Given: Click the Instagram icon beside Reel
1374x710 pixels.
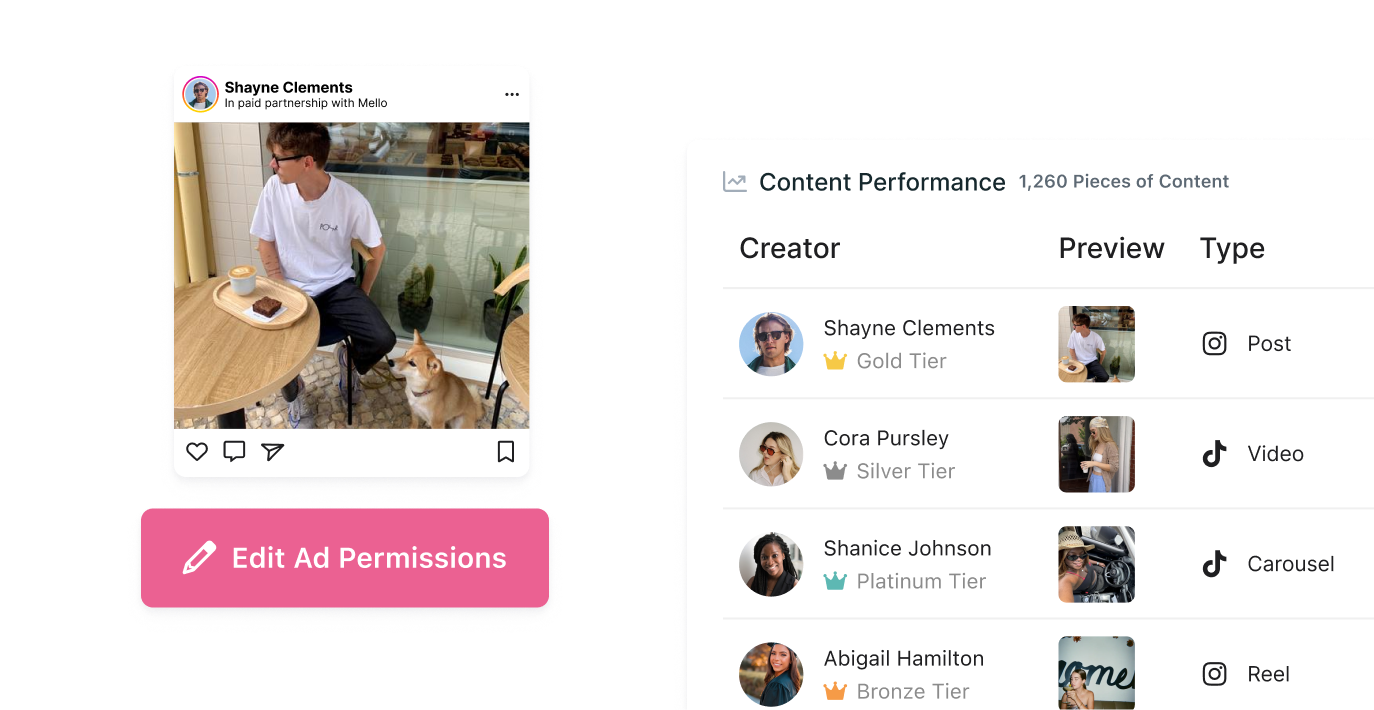Looking at the screenshot, I should coord(1214,674).
